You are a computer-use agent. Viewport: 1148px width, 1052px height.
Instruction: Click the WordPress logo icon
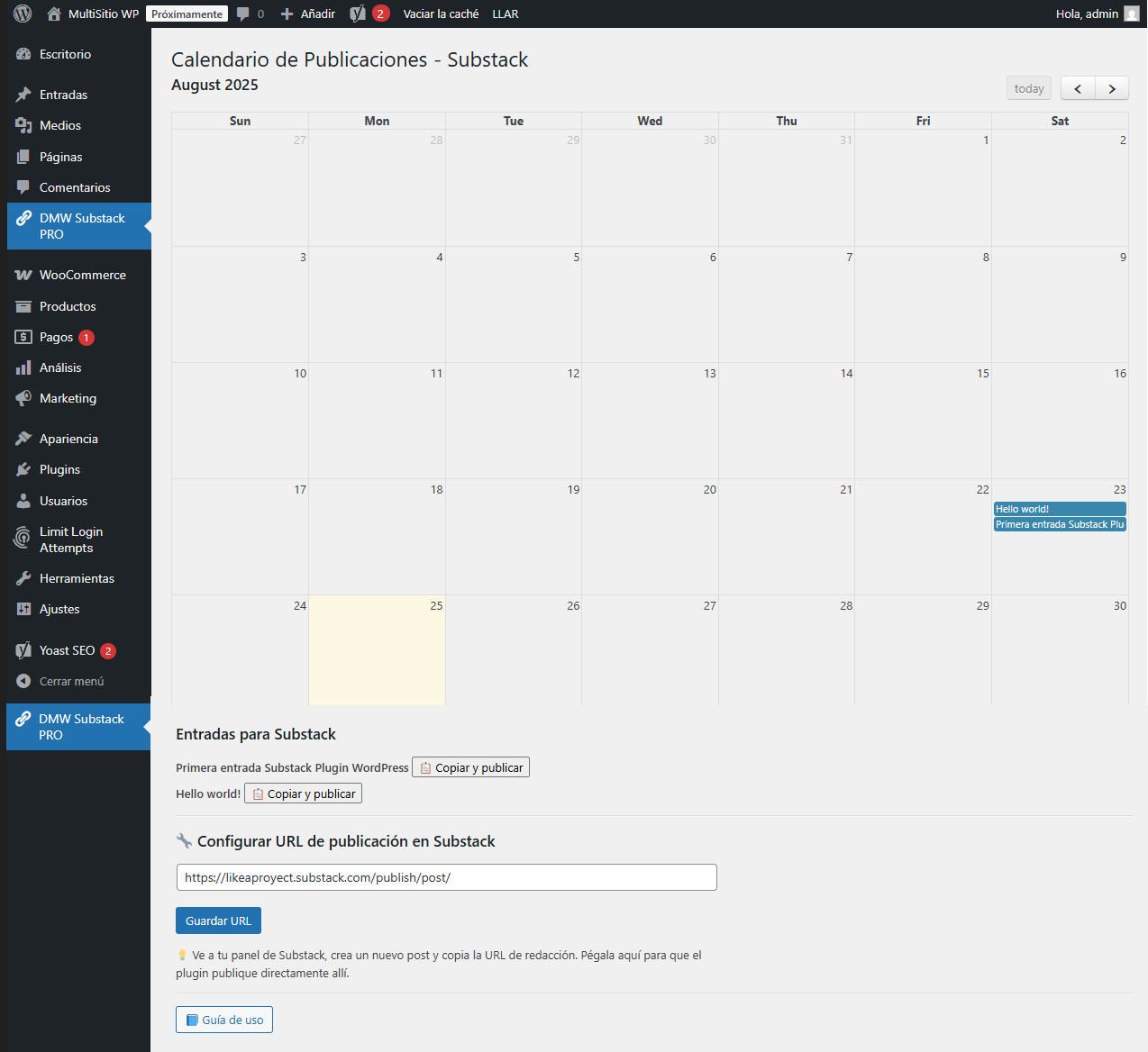pos(23,14)
